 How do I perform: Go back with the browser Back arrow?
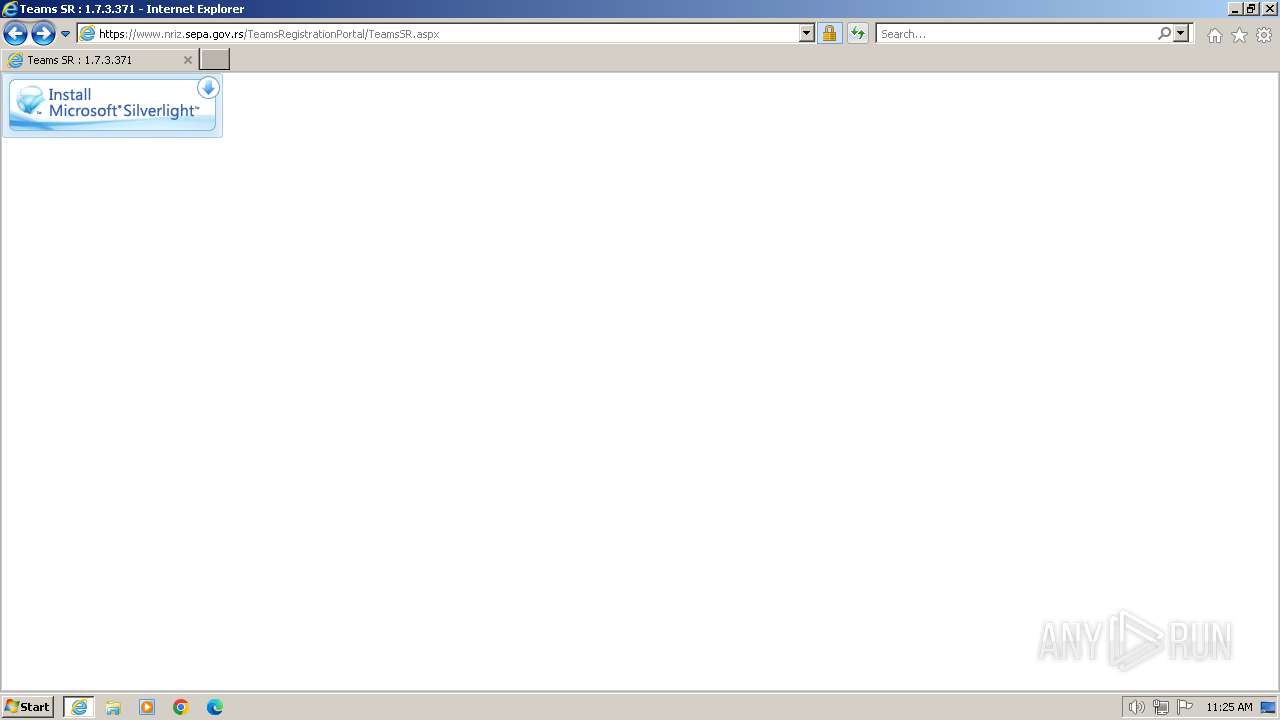15,34
